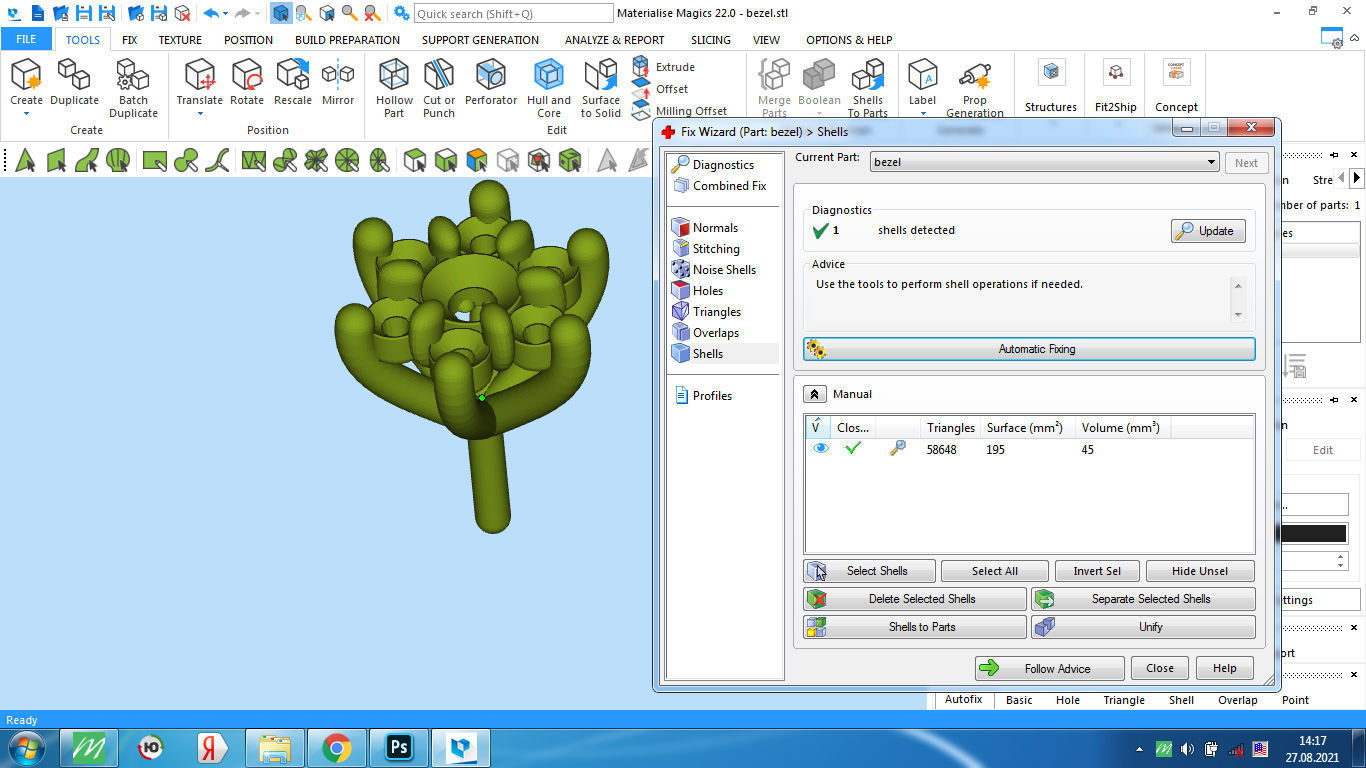Click the Offset tool
This screenshot has width=1366, height=768.
click(x=661, y=89)
